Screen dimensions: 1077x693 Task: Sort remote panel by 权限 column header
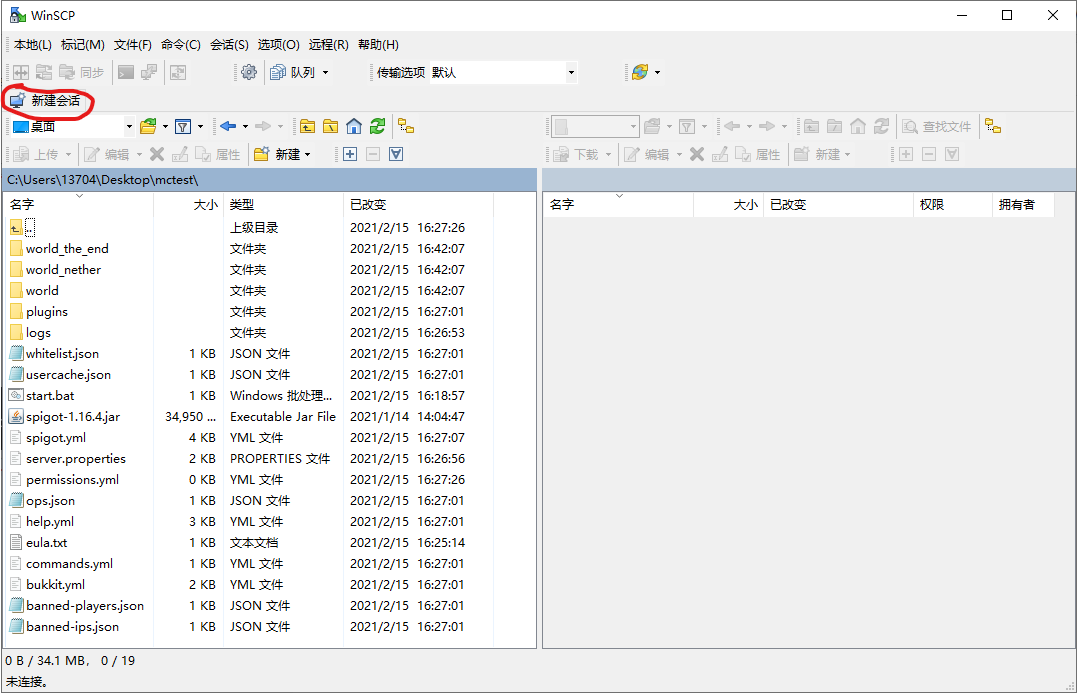(952, 205)
